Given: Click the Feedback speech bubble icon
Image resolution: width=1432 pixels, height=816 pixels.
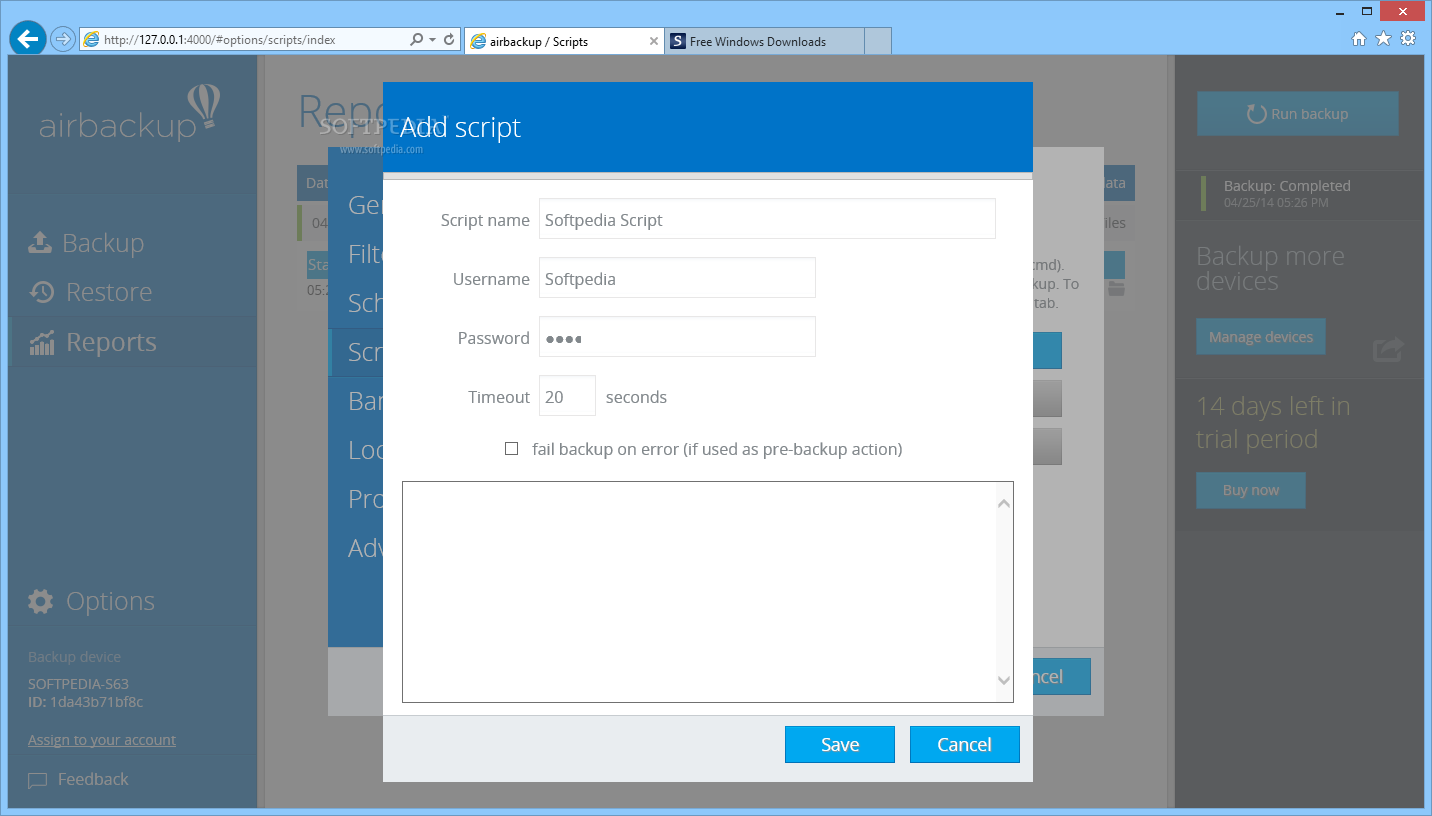Looking at the screenshot, I should pos(37,780).
